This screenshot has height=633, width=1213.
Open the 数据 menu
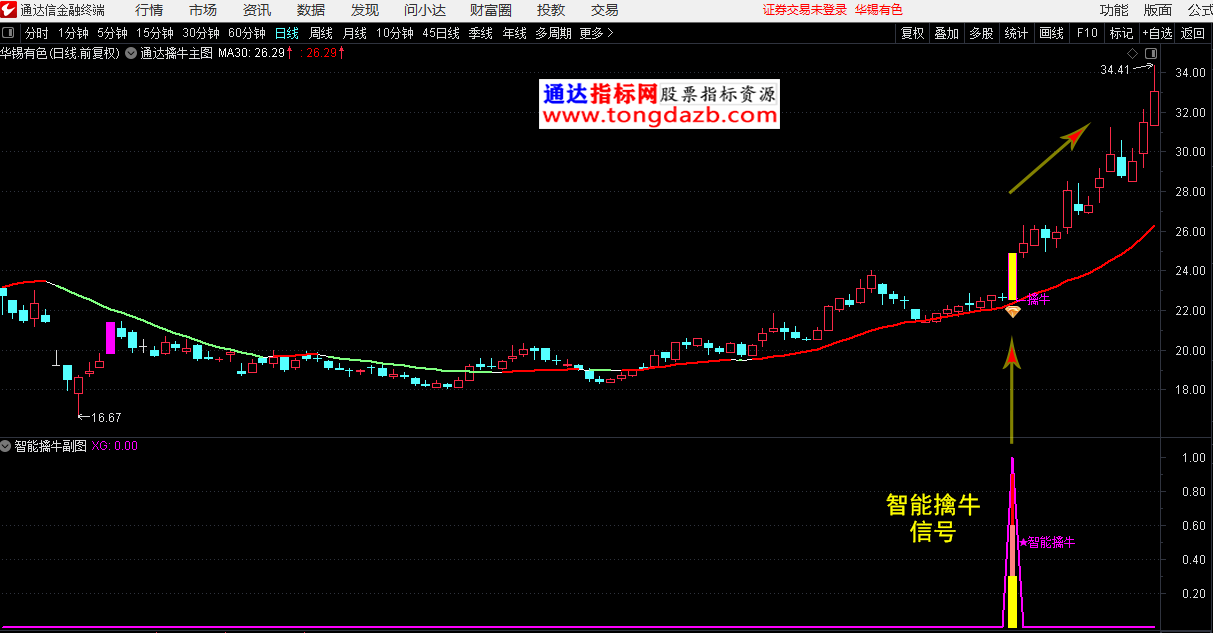(x=311, y=10)
